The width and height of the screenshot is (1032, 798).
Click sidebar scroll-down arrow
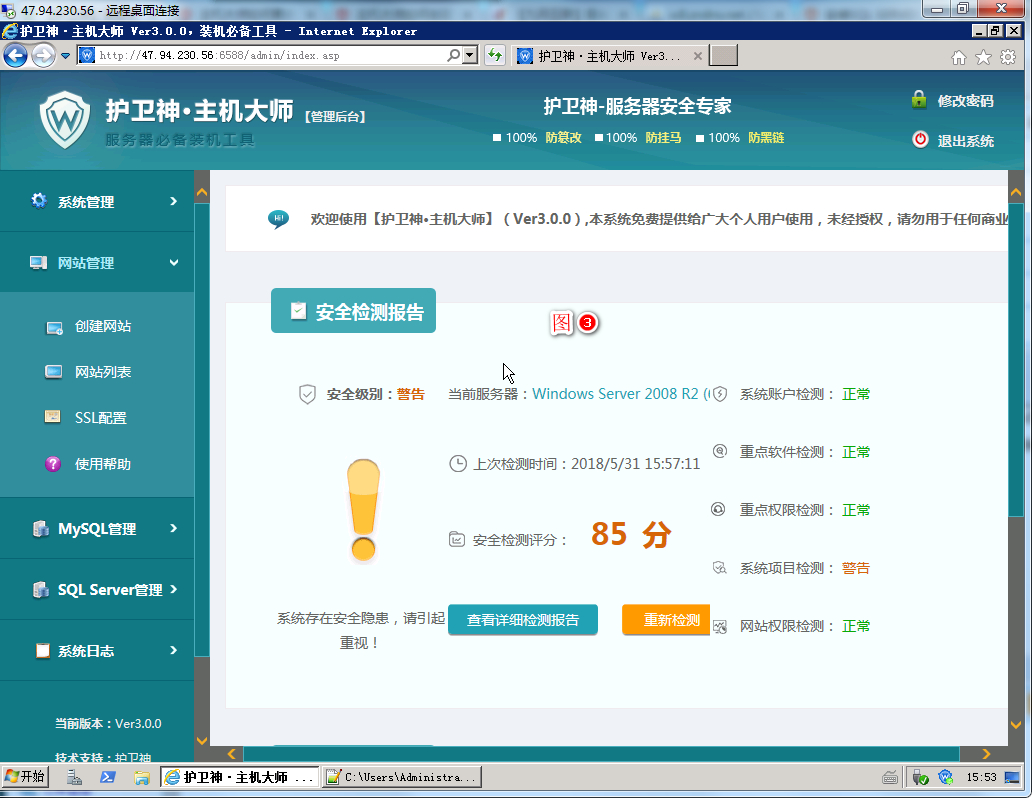202,741
